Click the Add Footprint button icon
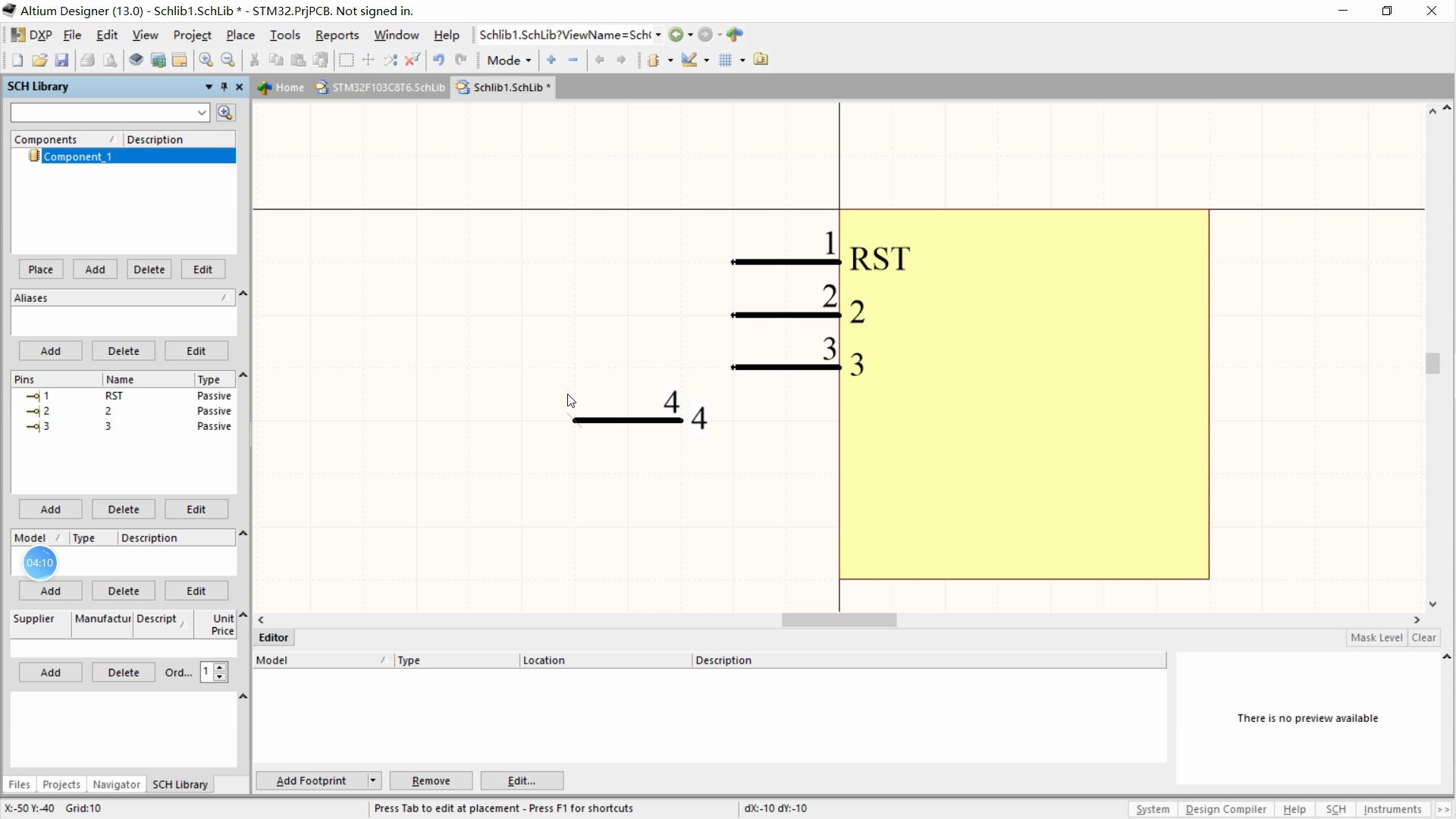The width and height of the screenshot is (1456, 819). pyautogui.click(x=311, y=780)
